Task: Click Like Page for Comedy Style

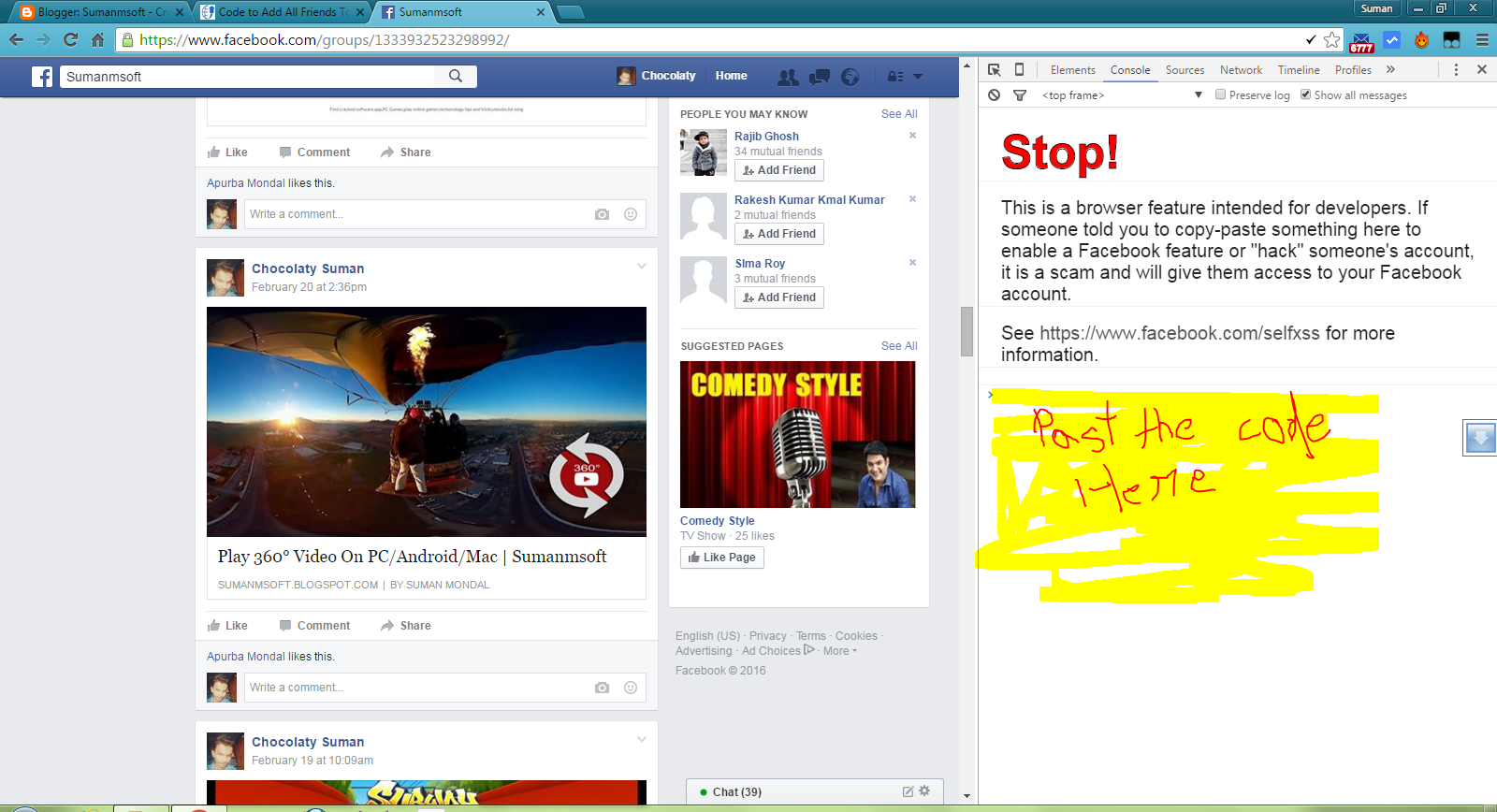Action: tap(722, 558)
